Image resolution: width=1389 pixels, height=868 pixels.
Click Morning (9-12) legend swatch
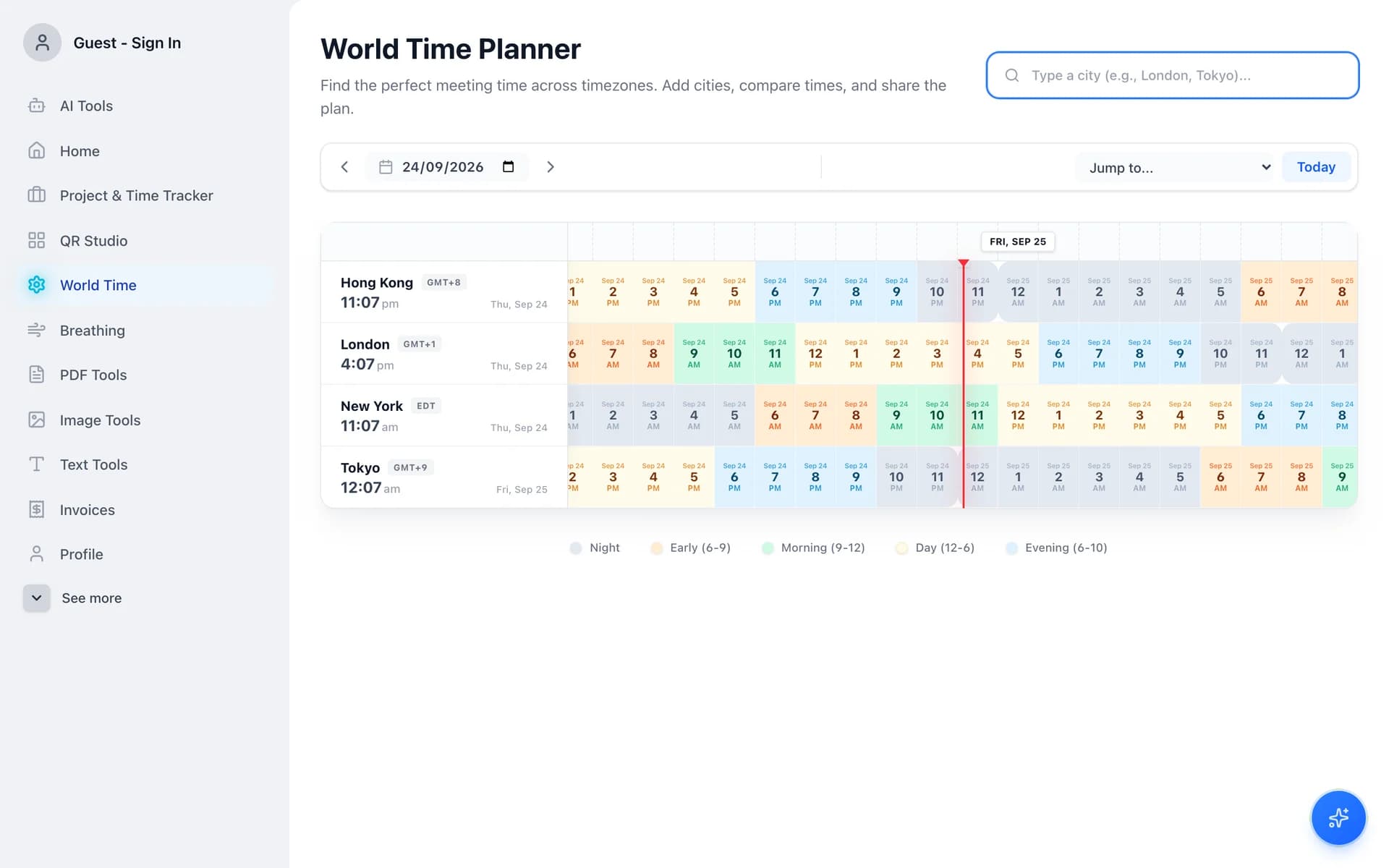[768, 548]
